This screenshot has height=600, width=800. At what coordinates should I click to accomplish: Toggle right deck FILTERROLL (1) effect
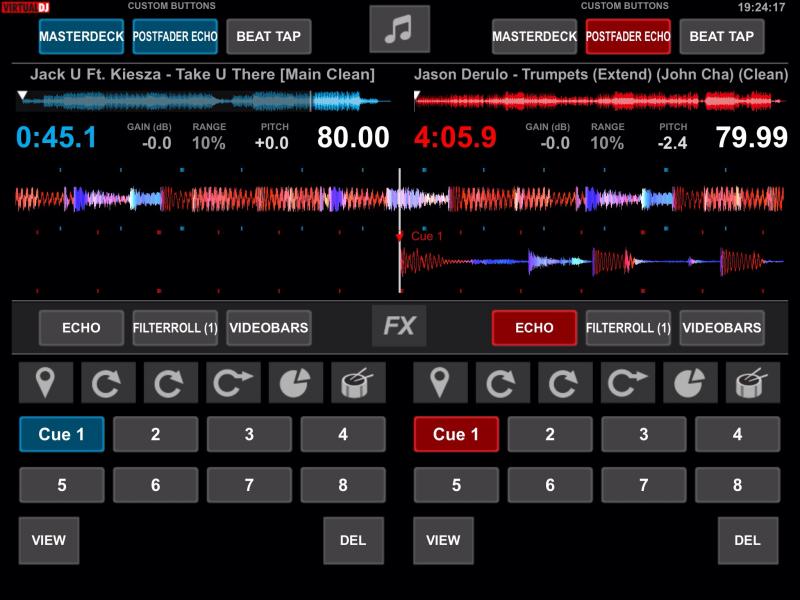(x=628, y=328)
